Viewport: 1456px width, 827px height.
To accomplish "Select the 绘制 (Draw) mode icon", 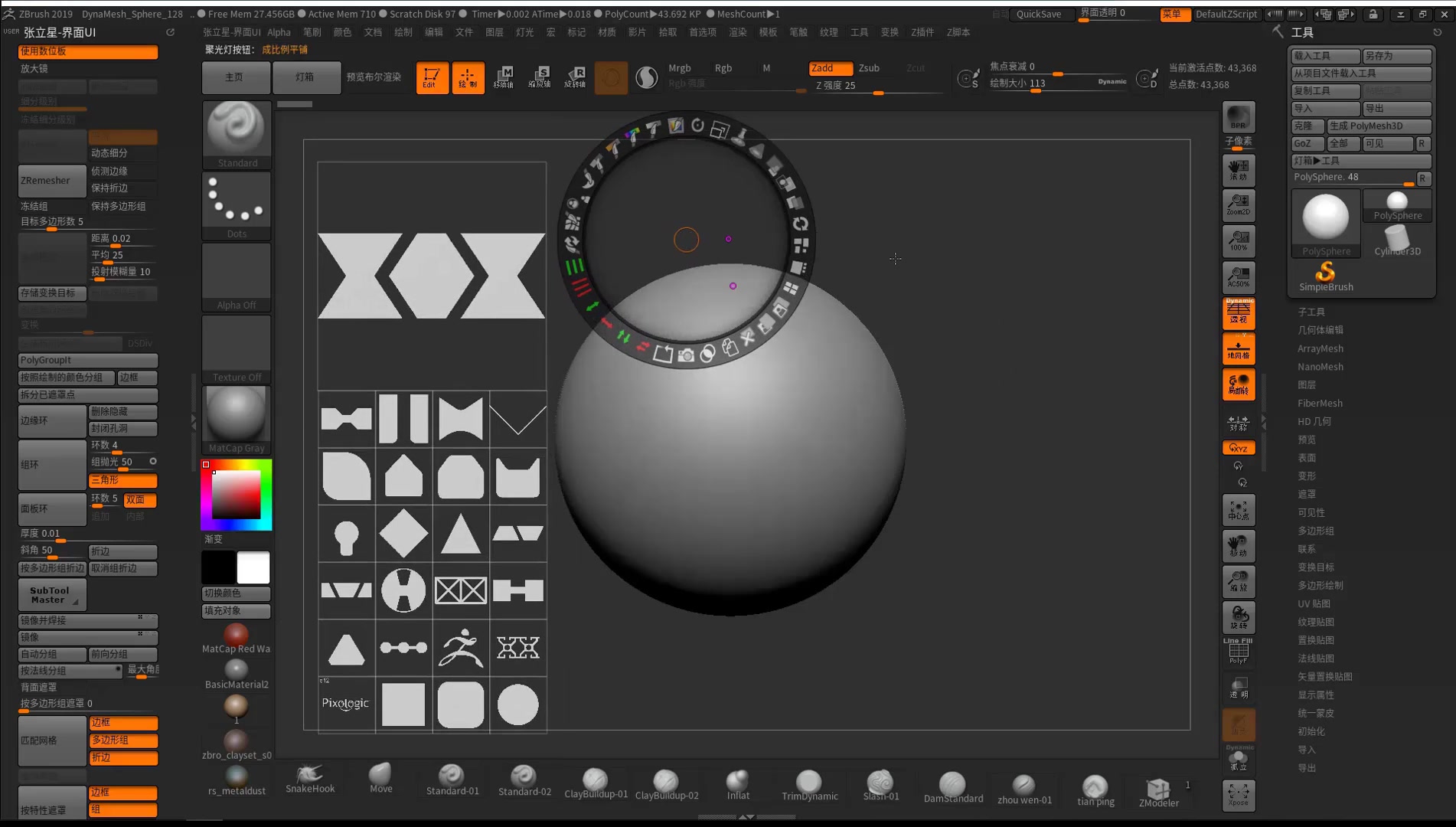I will 468,77.
